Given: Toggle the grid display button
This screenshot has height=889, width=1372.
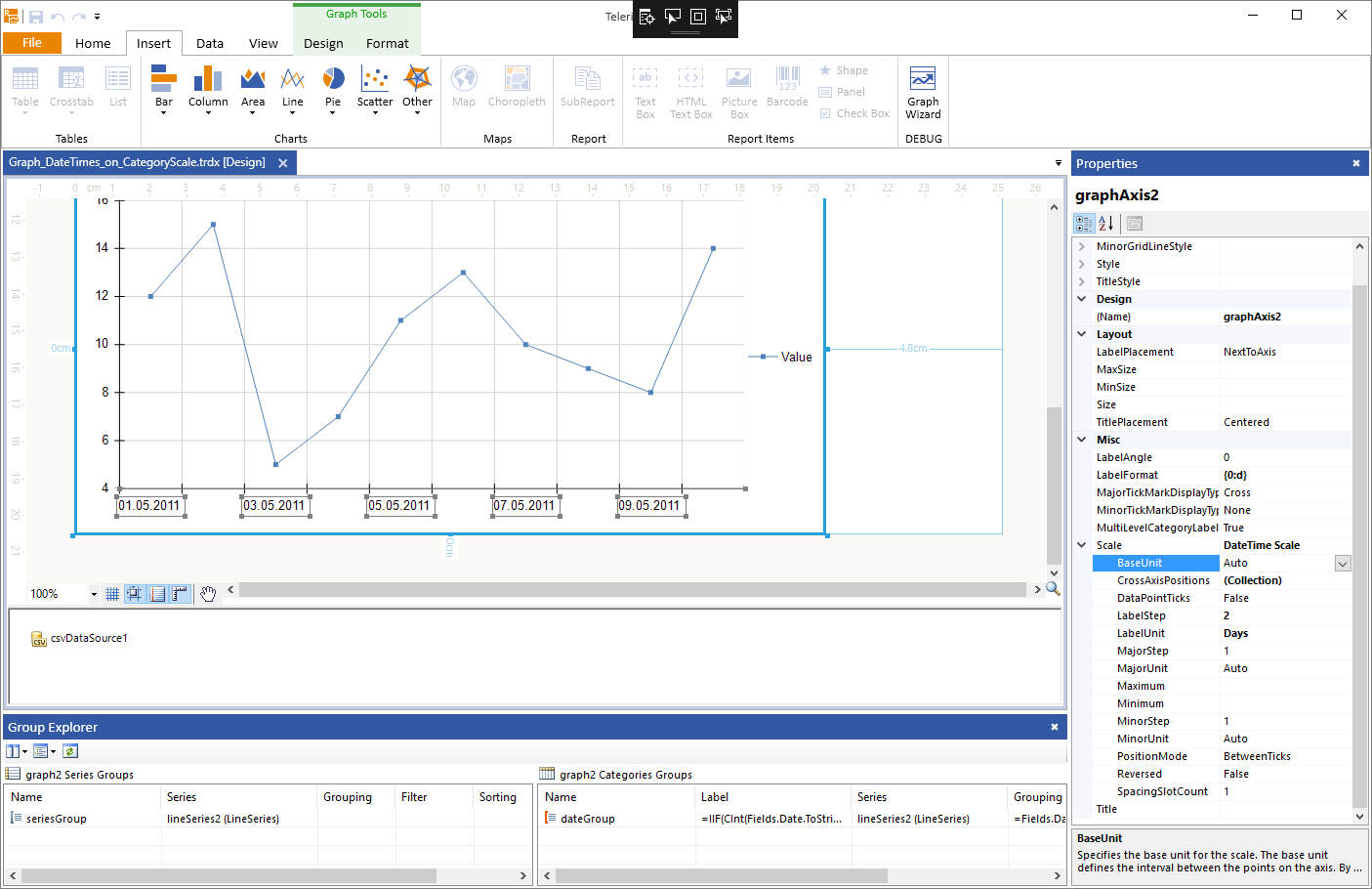Looking at the screenshot, I should (112, 593).
